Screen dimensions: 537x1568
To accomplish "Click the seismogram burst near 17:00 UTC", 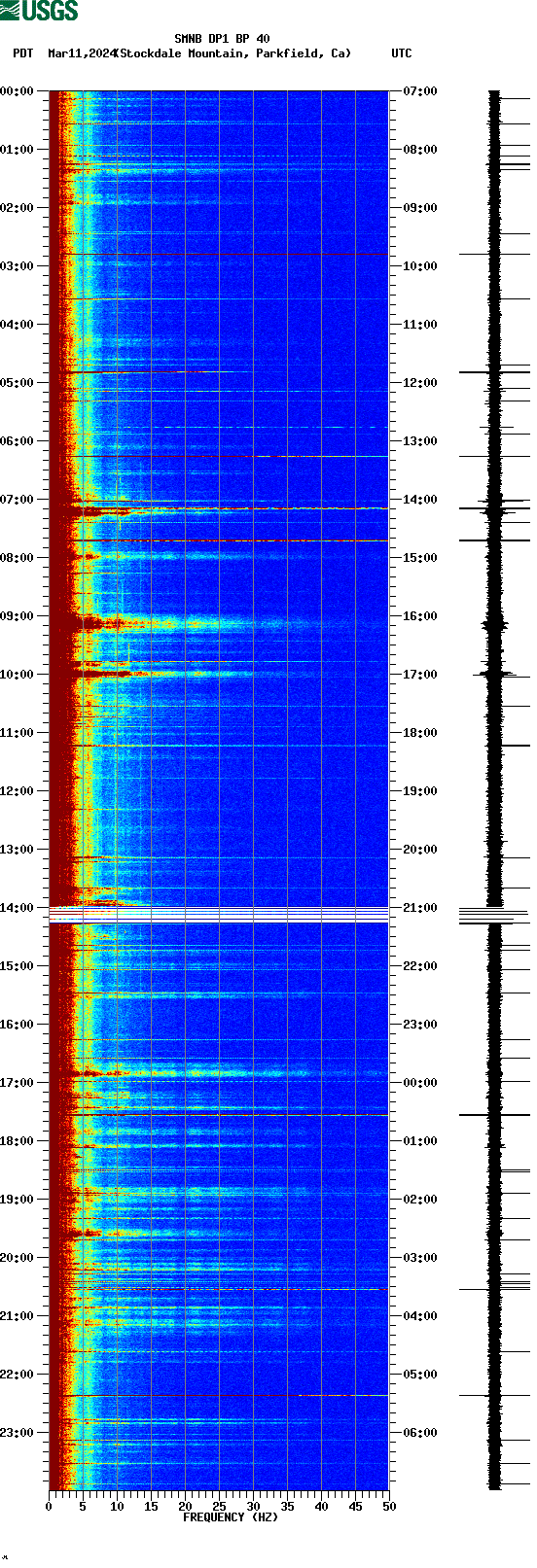I will 495,672.
